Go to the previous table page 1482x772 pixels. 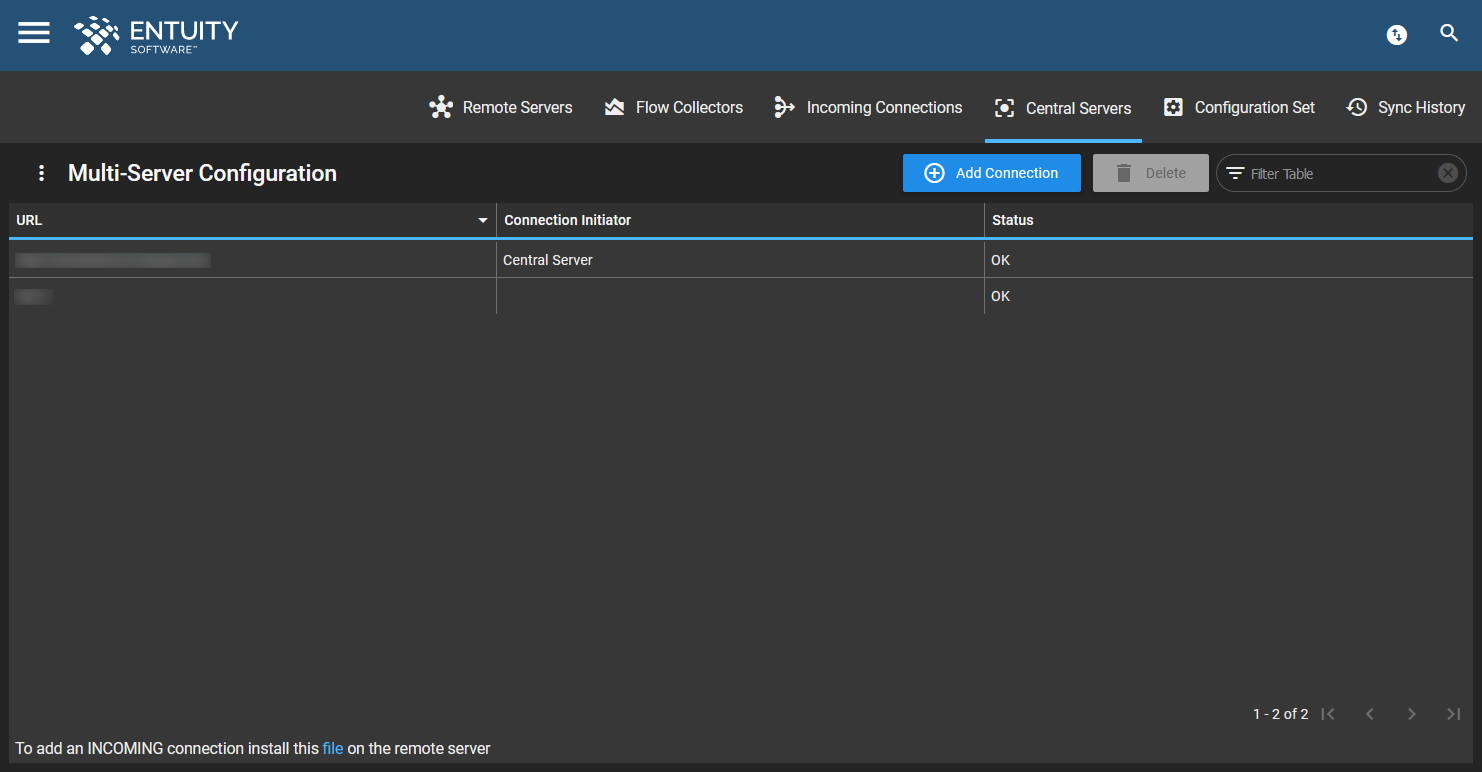(1370, 713)
